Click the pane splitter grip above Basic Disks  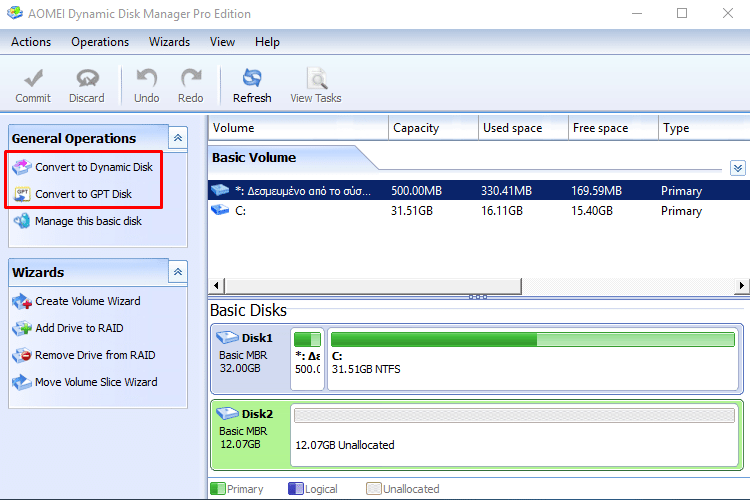[x=478, y=297]
